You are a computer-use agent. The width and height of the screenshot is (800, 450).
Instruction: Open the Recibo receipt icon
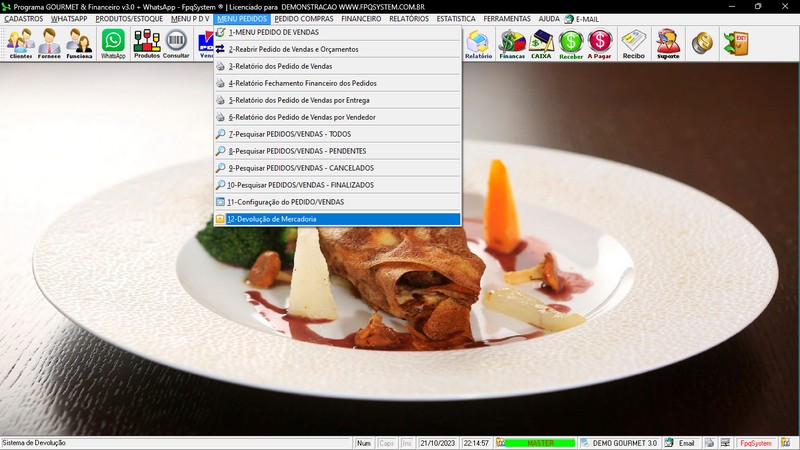coord(634,44)
